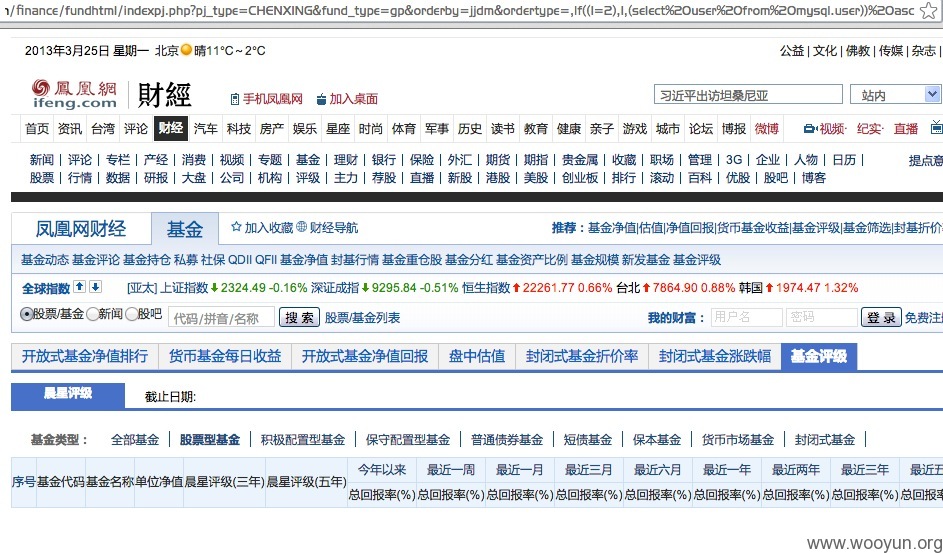The height and width of the screenshot is (553, 943).
Task: Click the 搜索 button
Action: pos(299,317)
